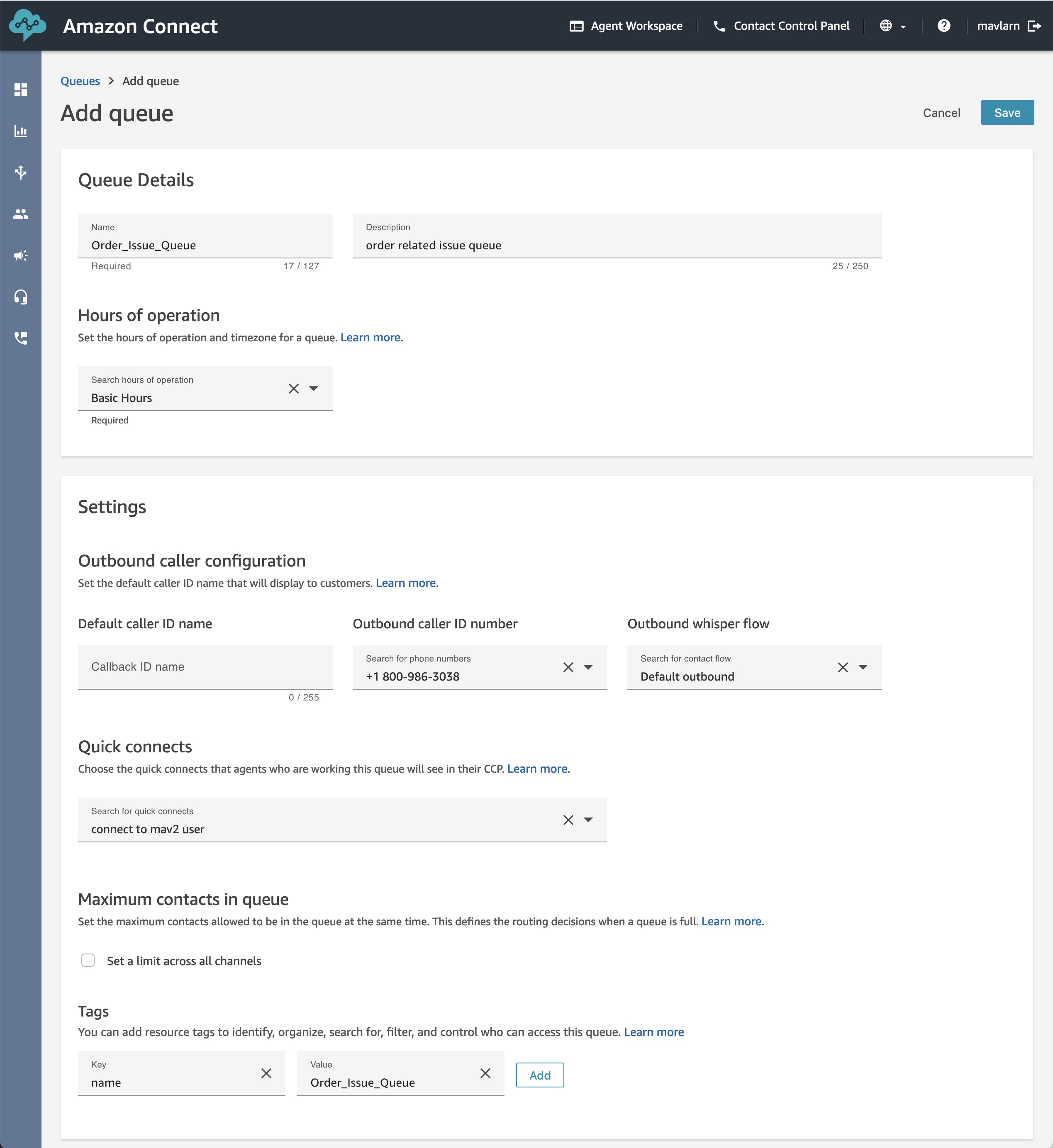Clear the tag Key field

(266, 1073)
